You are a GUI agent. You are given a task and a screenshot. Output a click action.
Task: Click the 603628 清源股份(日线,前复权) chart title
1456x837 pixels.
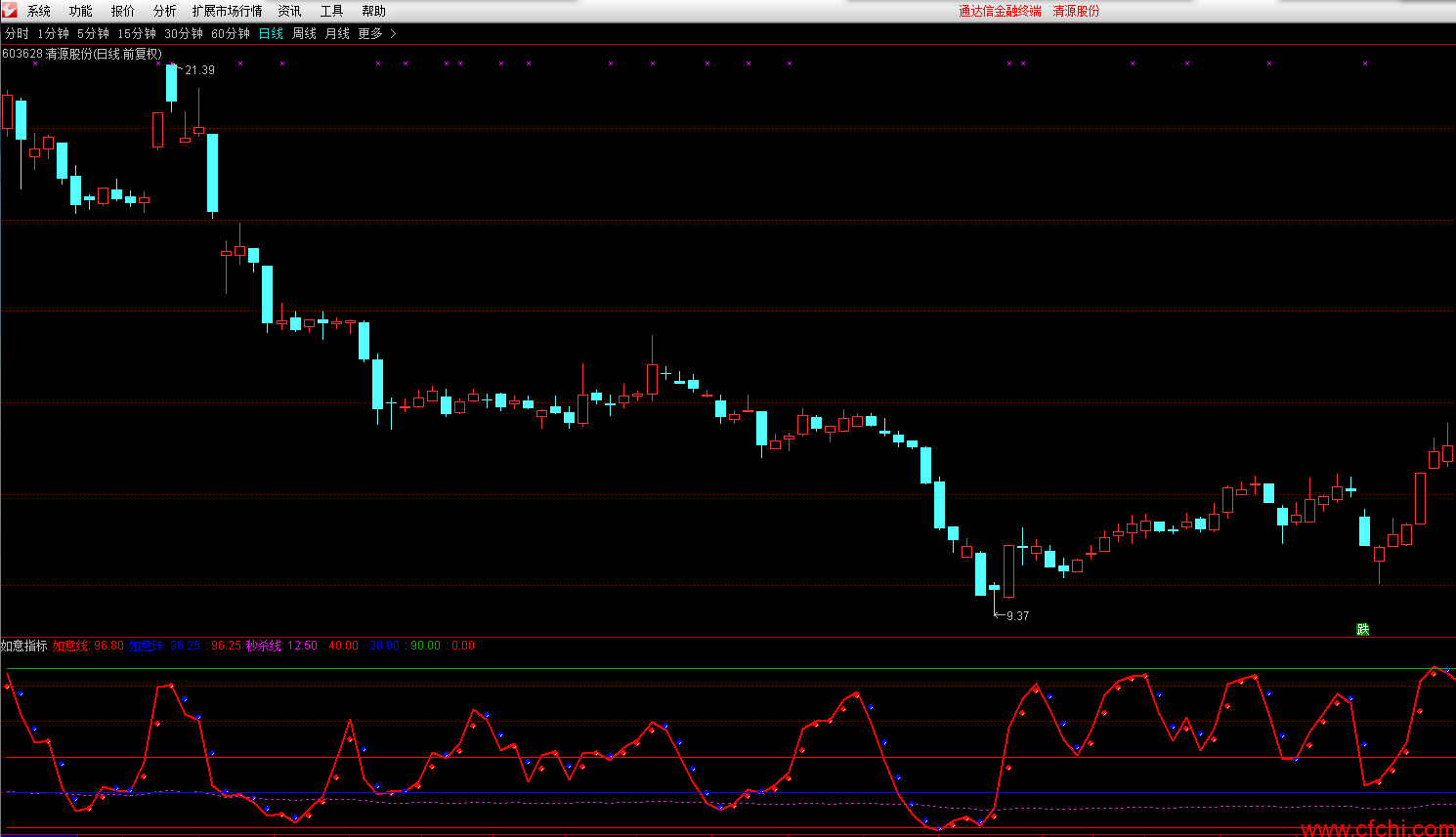point(82,54)
